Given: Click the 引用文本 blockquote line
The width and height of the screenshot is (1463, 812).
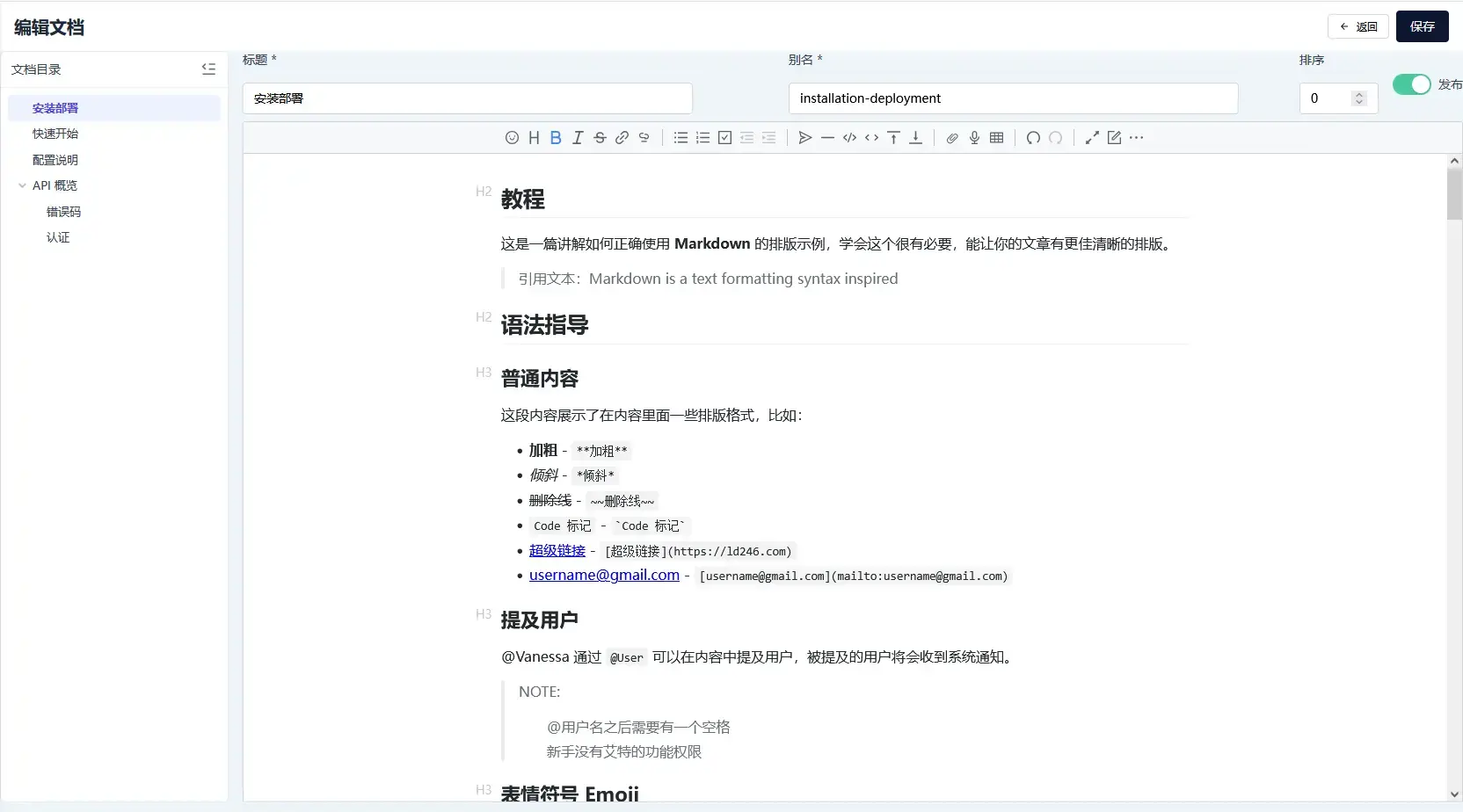Looking at the screenshot, I should pos(708,279).
